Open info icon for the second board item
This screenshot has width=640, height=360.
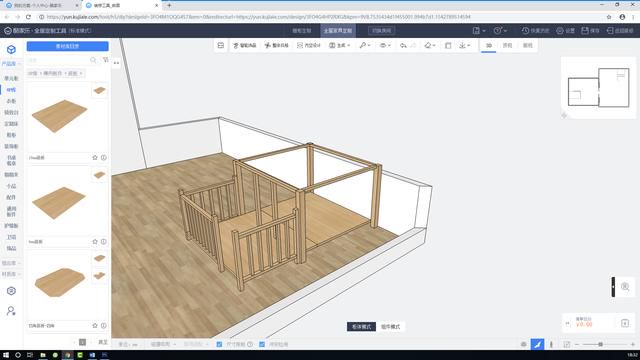(104, 242)
